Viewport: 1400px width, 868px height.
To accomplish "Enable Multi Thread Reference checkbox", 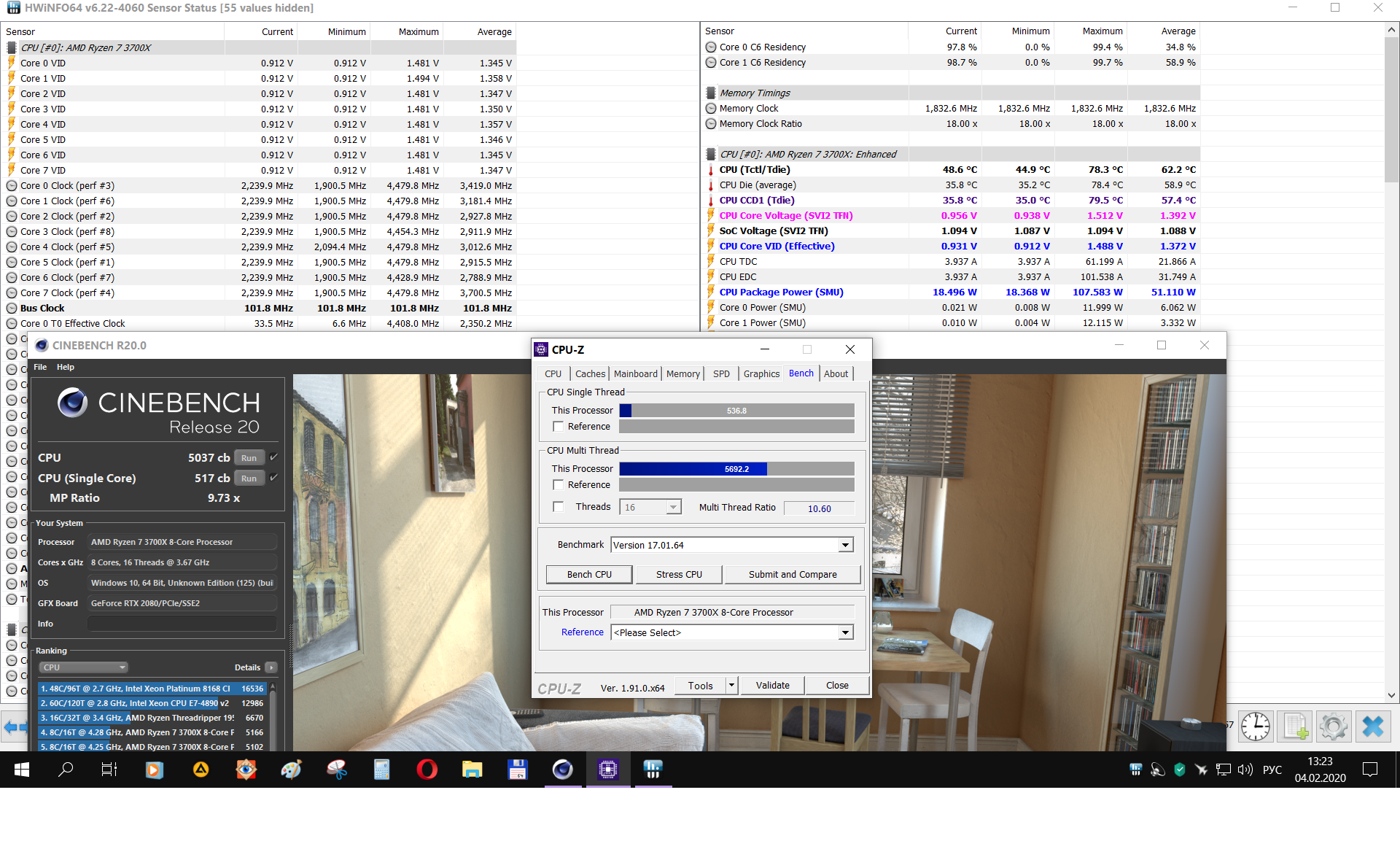I will 559,485.
